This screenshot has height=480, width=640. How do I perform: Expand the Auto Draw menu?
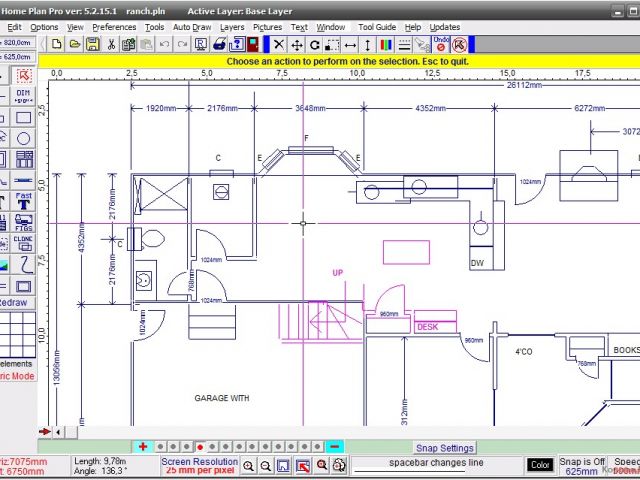(x=192, y=27)
